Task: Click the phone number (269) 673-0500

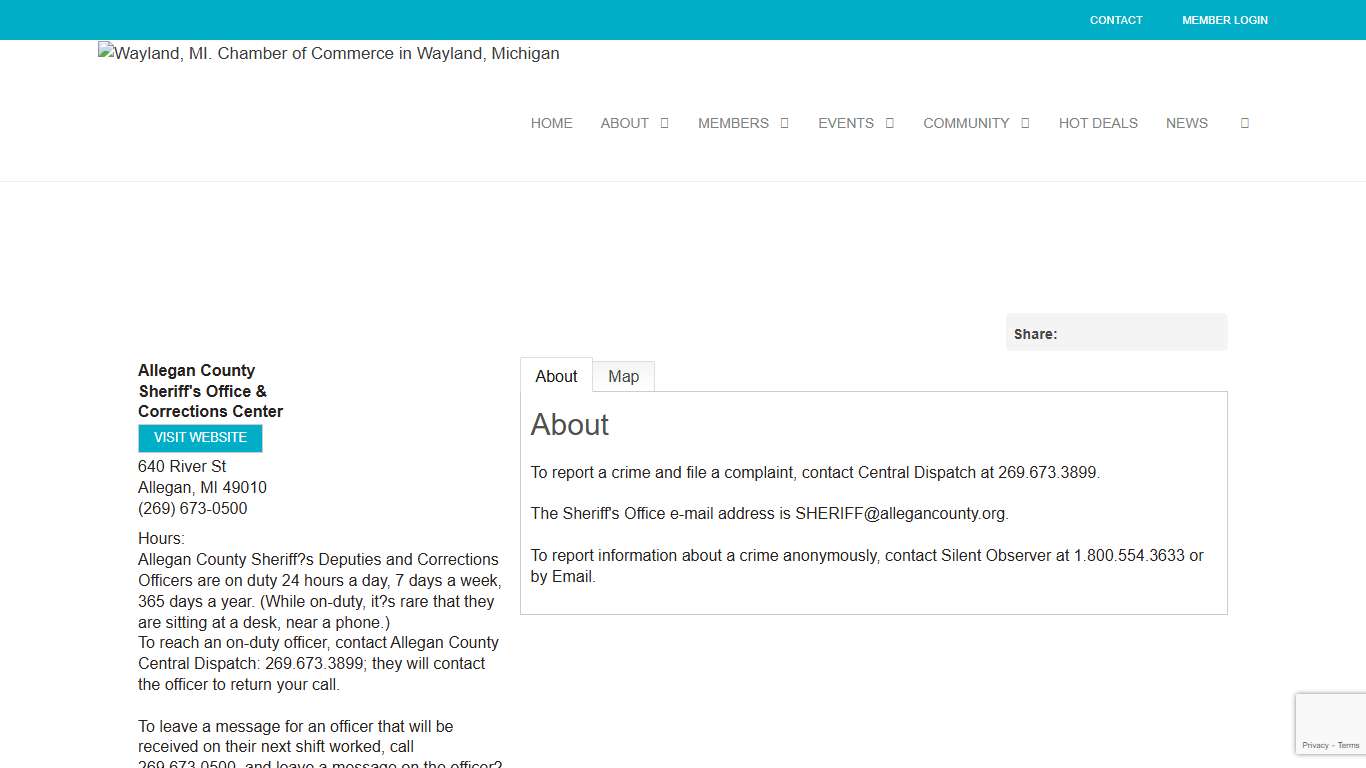Action: click(x=192, y=508)
